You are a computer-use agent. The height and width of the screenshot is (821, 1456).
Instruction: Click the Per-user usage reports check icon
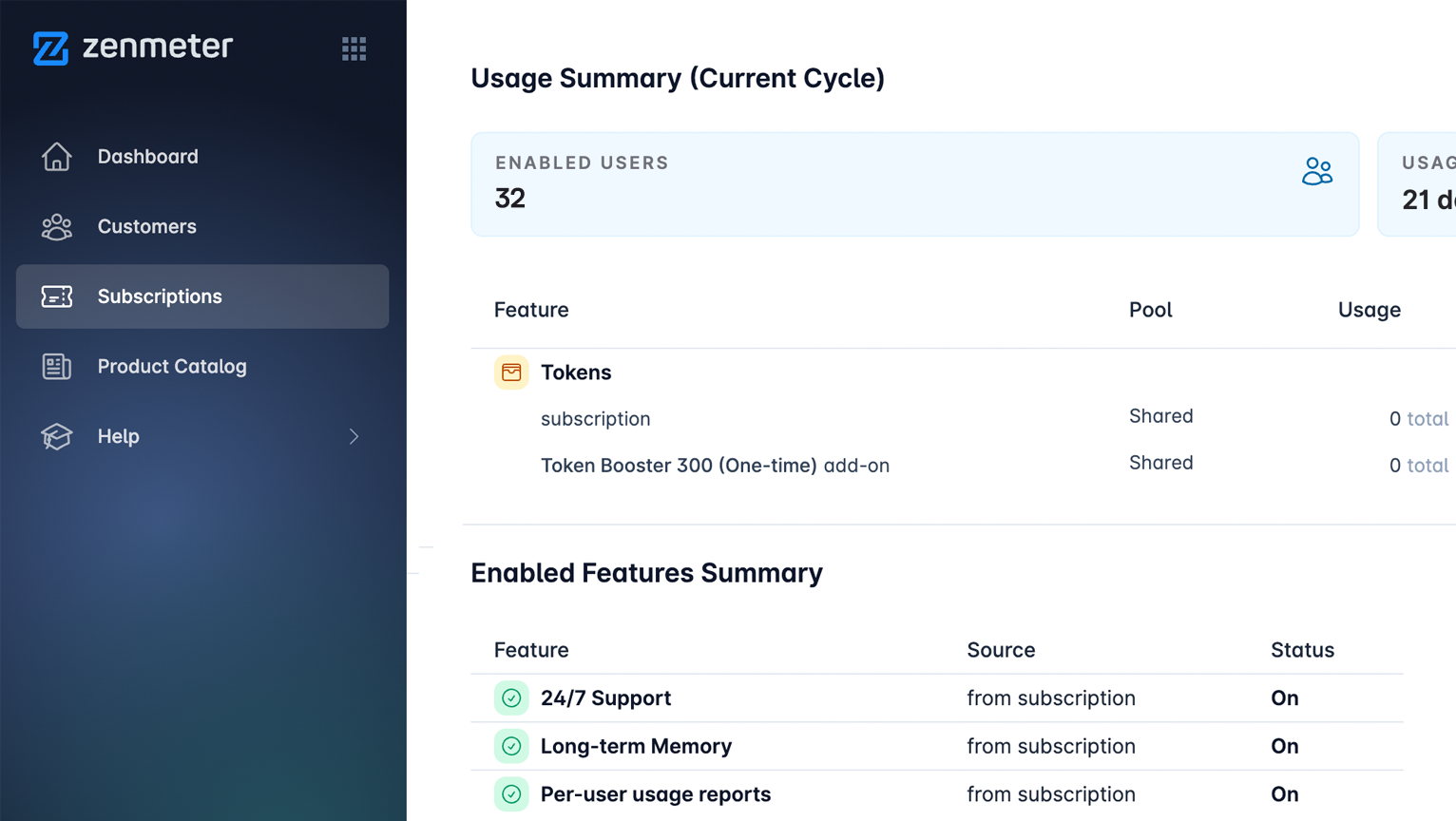tap(511, 794)
